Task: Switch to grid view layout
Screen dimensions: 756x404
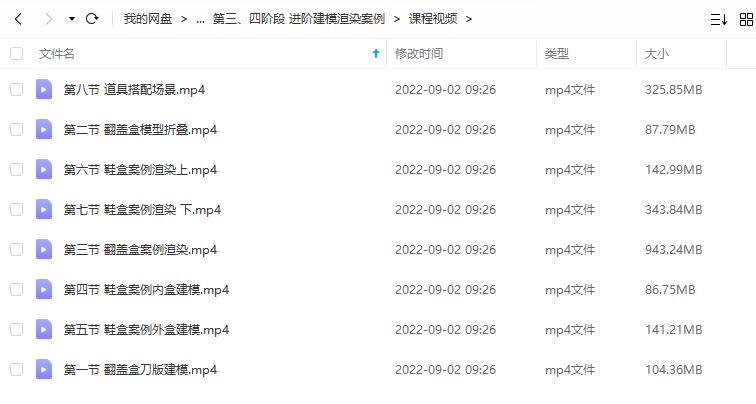Action: (746, 19)
